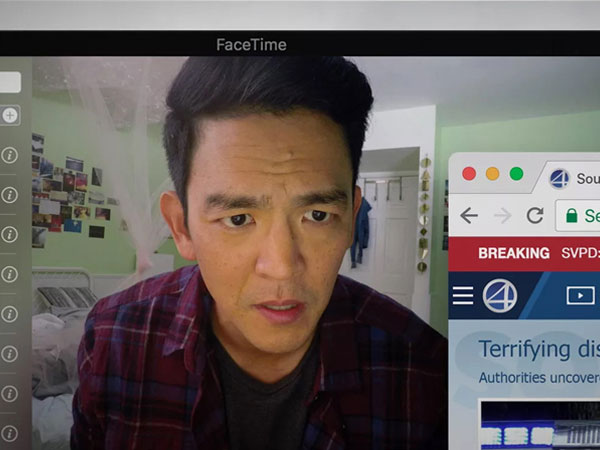Click the green secure padlock icon
Screen dimensions: 600x450
(572, 215)
